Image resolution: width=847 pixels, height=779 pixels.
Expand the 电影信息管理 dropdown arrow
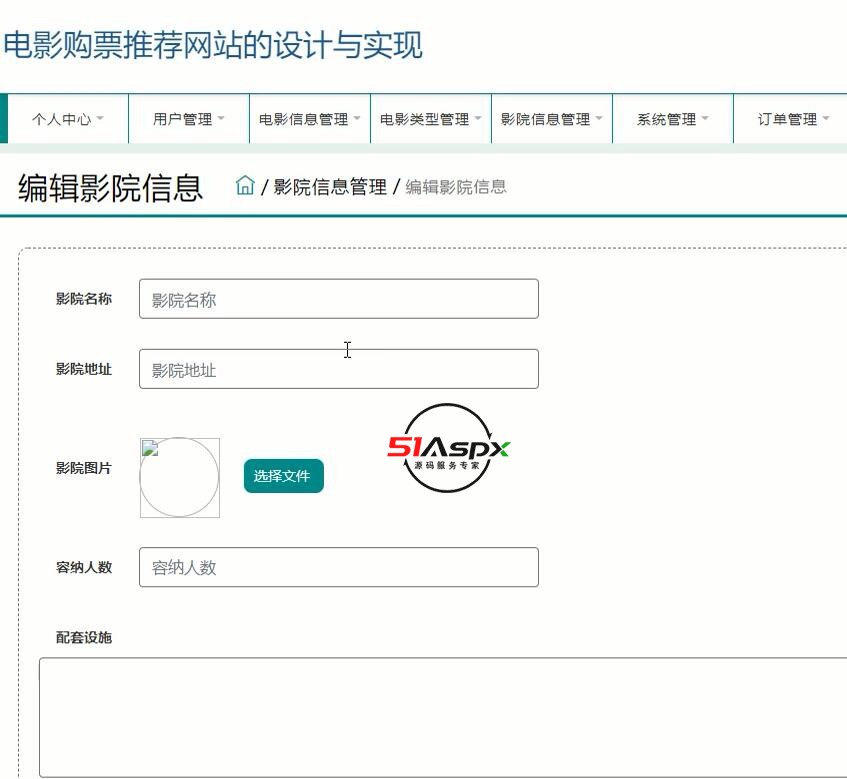pyautogui.click(x=357, y=118)
